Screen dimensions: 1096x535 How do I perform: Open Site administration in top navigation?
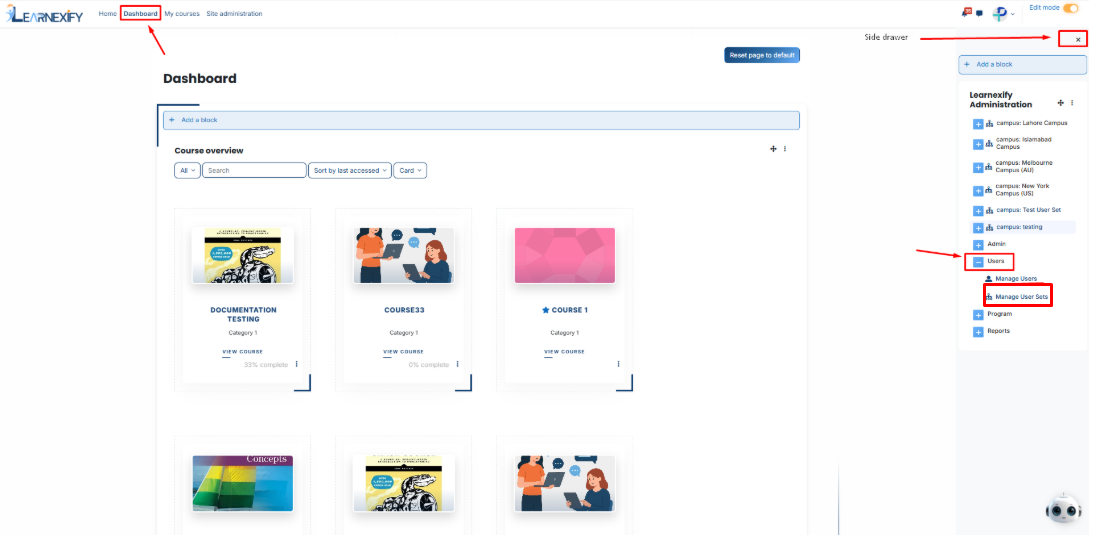[234, 13]
